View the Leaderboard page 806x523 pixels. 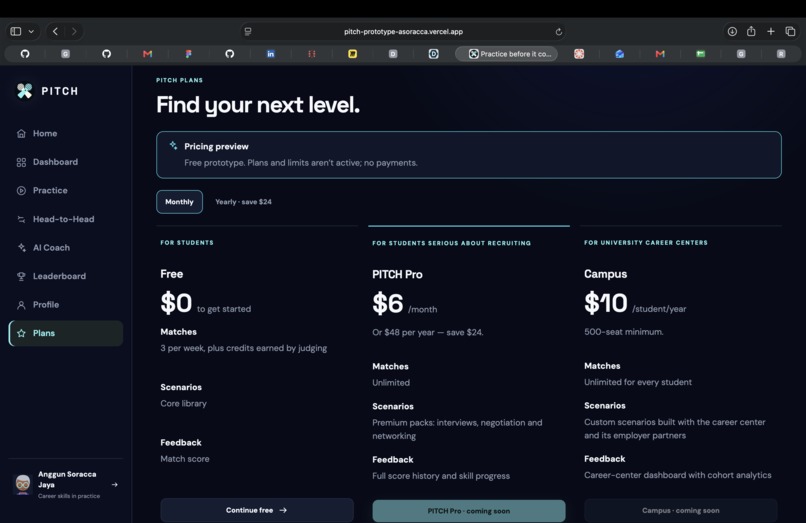tap(66, 276)
